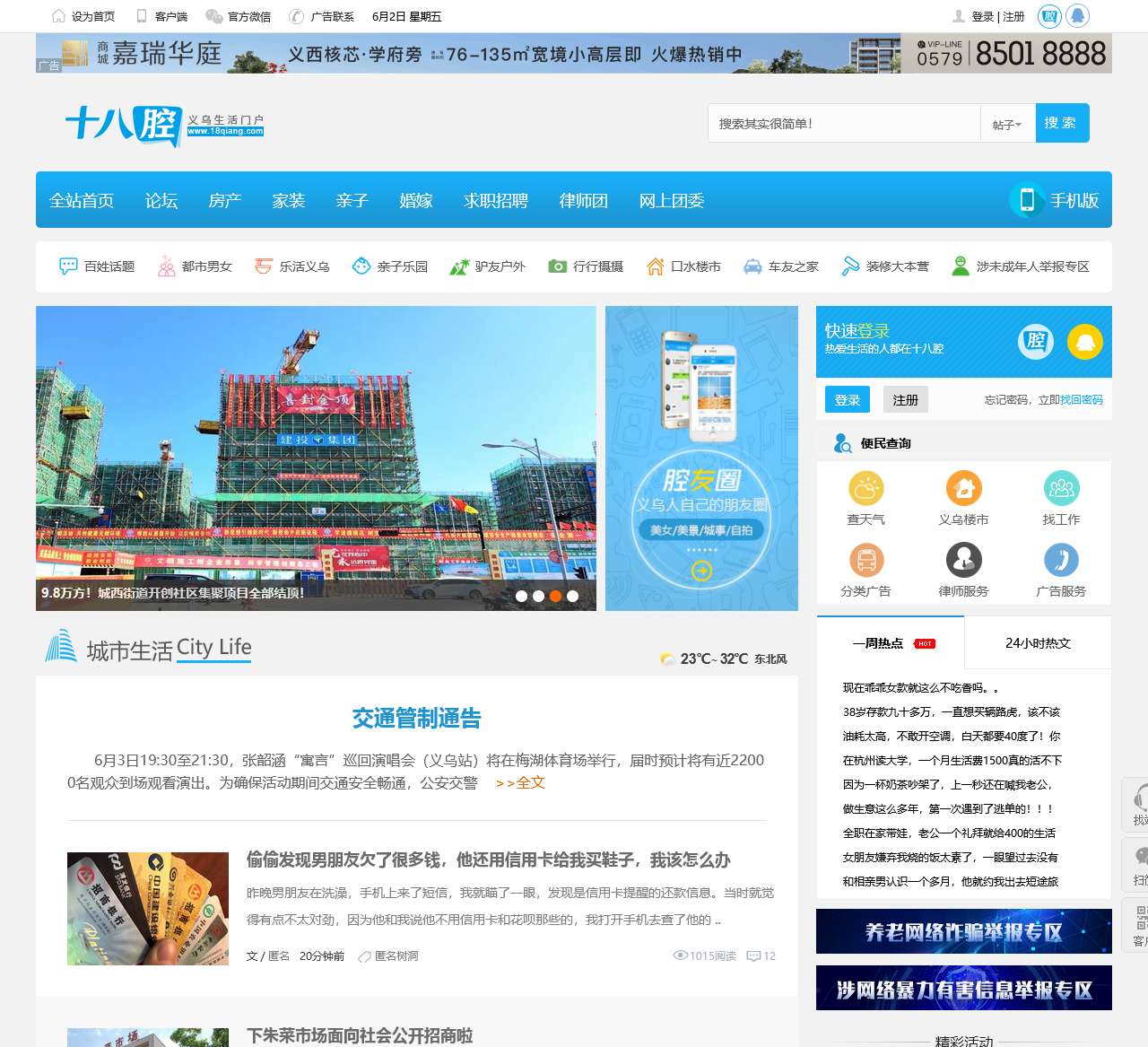This screenshot has height=1047, width=1148.
Task: Click the 注册 button in sidebar
Action: tap(906, 400)
